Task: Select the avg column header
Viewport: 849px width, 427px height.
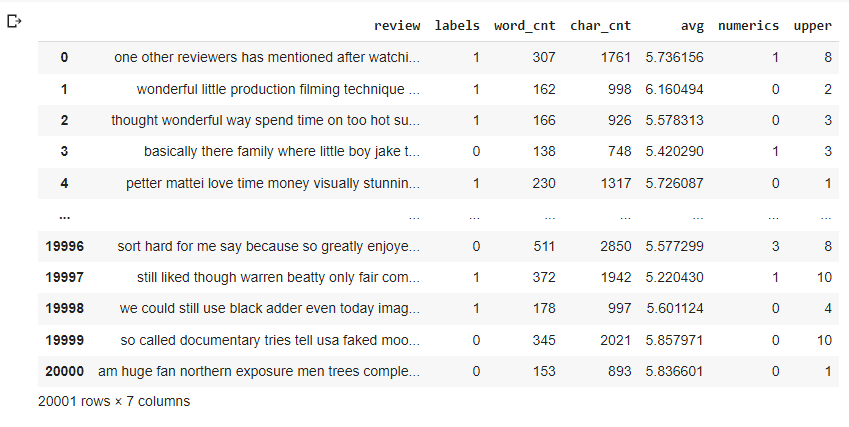Action: (693, 25)
